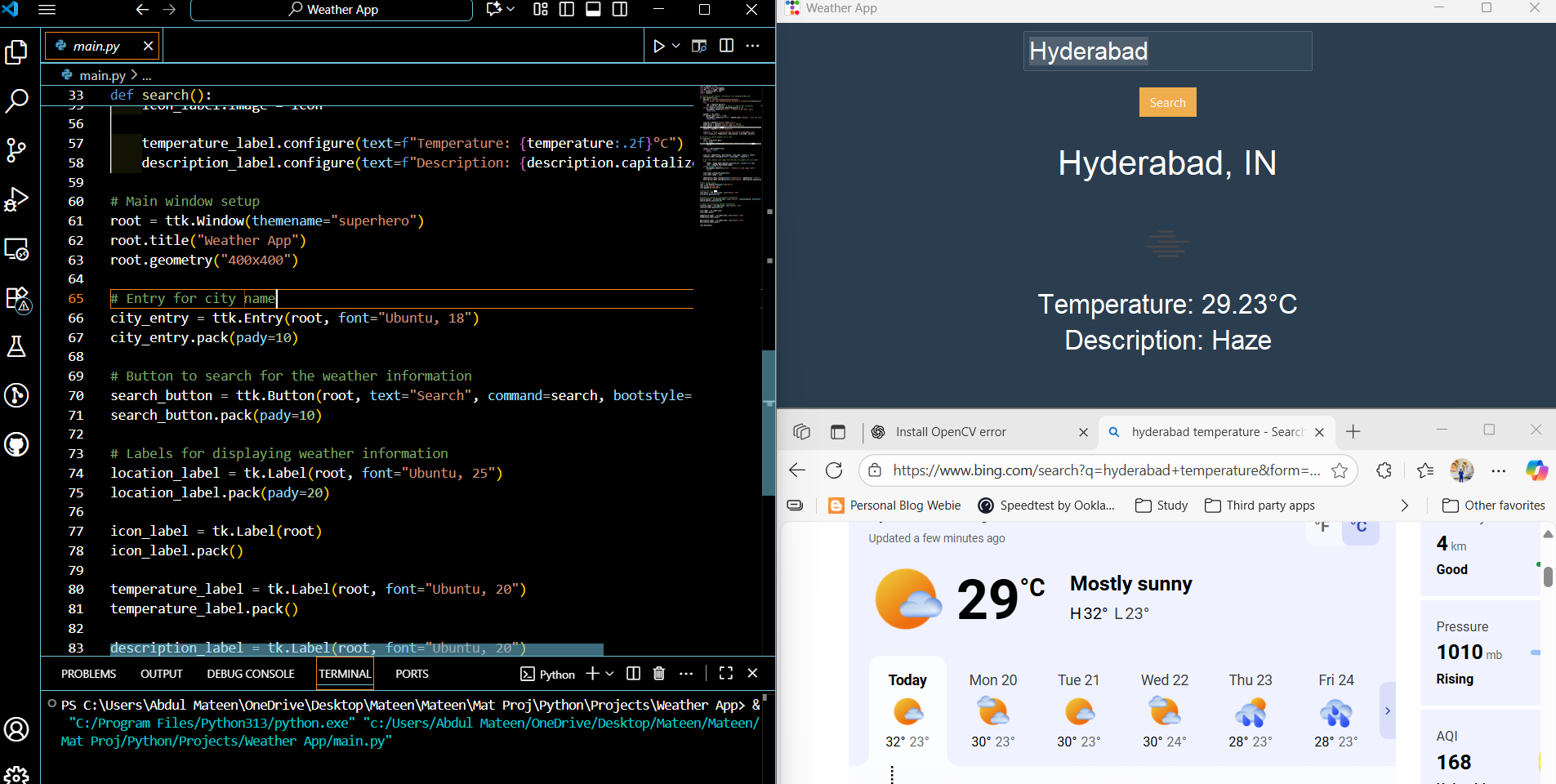Screen dimensions: 1556x784
Task: Split the terminal pane
Action: click(x=632, y=674)
